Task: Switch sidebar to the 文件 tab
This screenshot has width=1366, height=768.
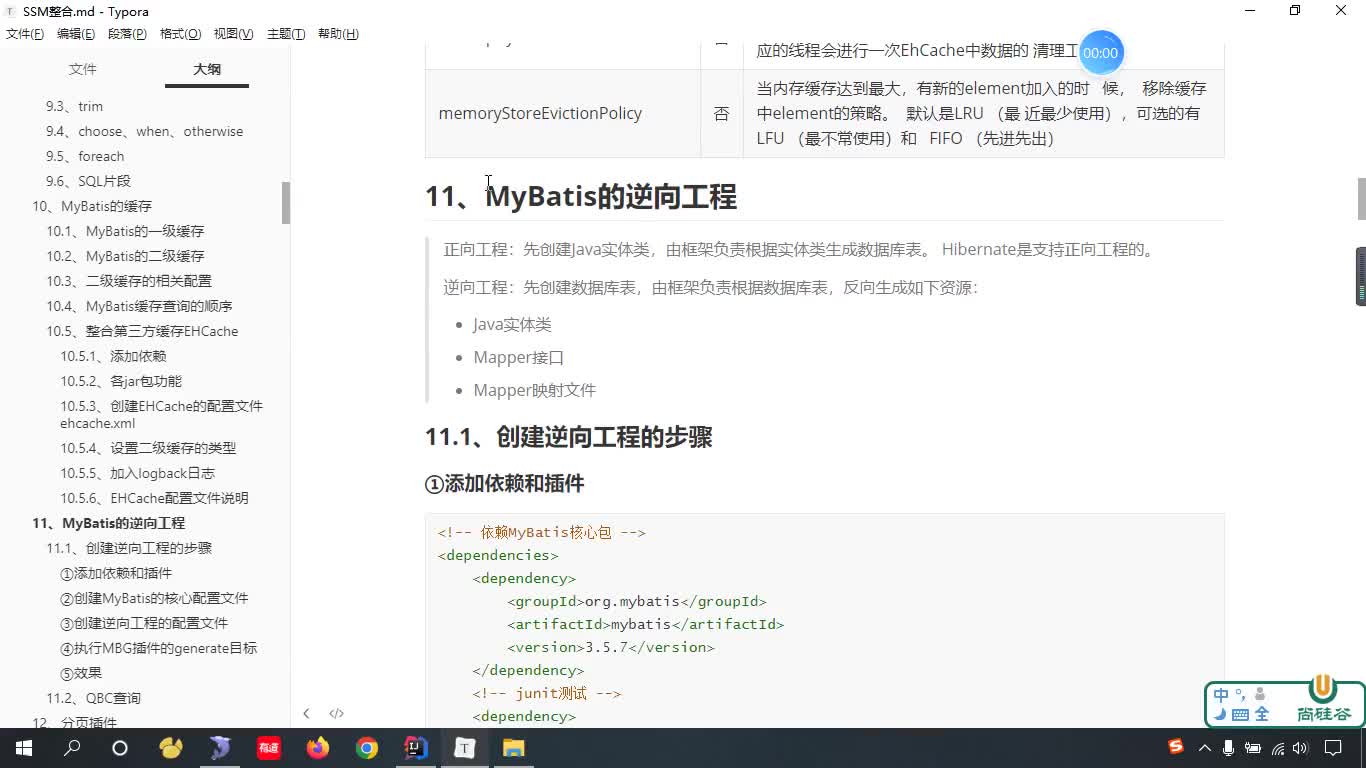Action: point(82,69)
